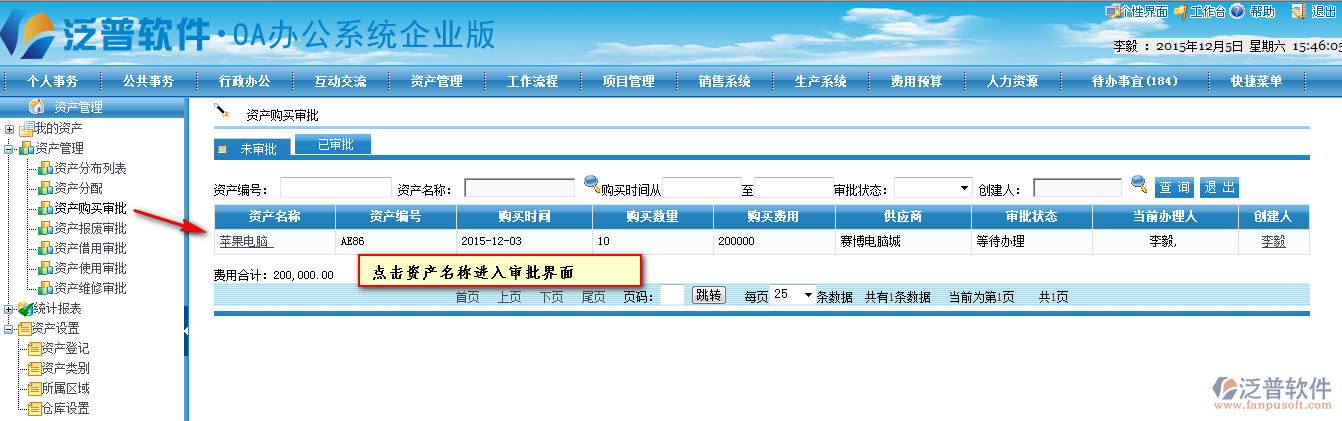Click the icon next to 资产借用审批
The height and width of the screenshot is (421, 1342).
coord(44,248)
